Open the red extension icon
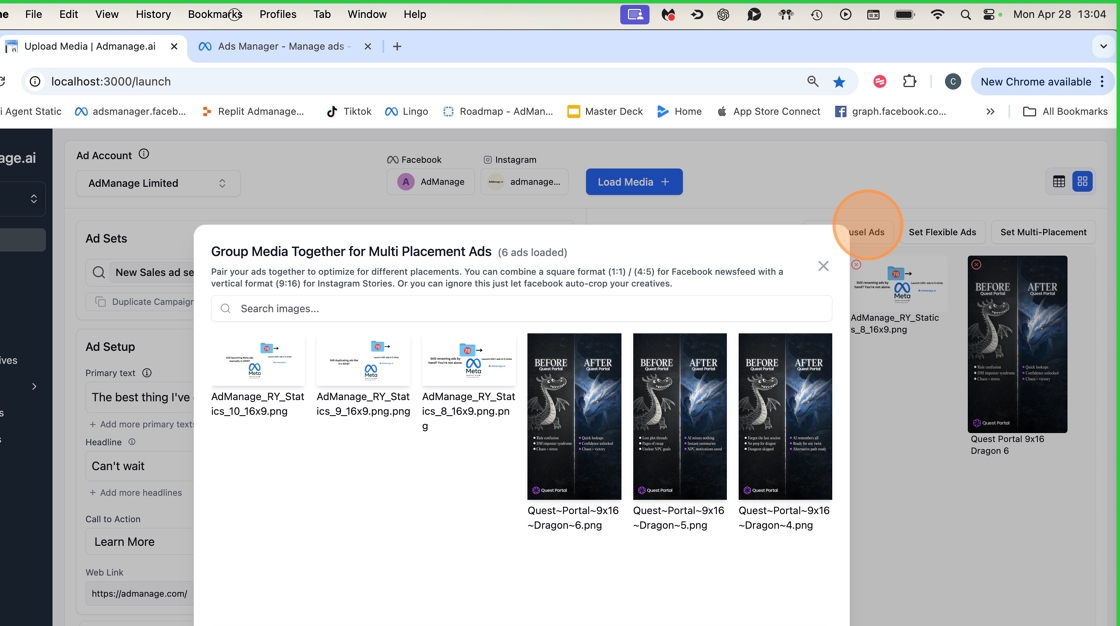 [x=880, y=81]
